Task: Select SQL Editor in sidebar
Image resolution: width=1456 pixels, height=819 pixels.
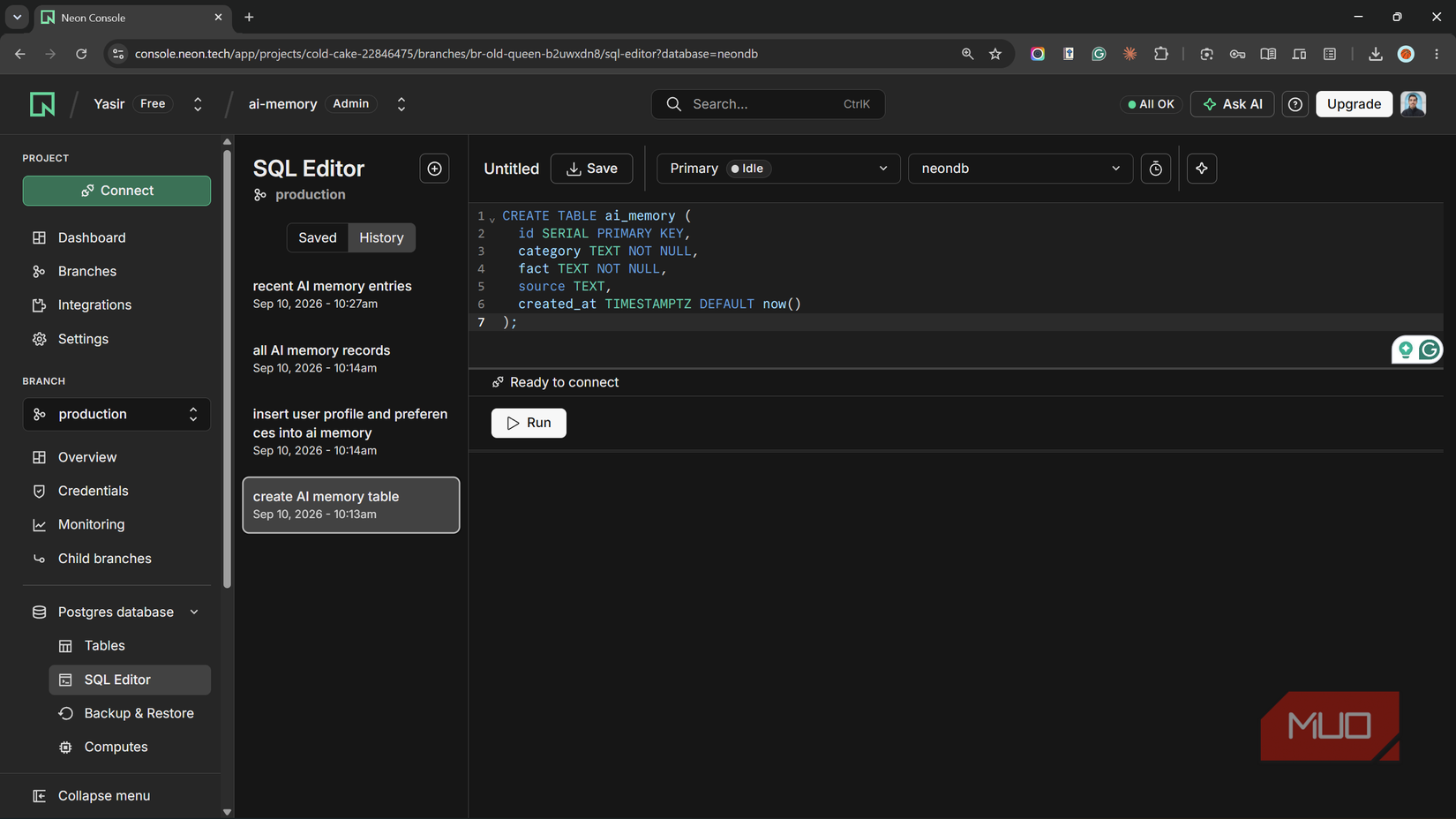Action: tap(130, 680)
